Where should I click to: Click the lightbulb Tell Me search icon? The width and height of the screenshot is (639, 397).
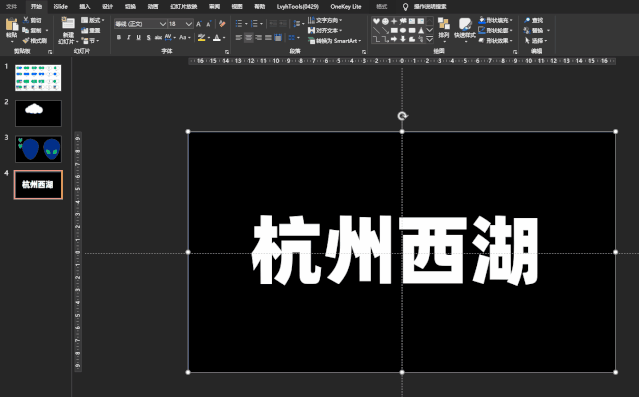pyautogui.click(x=405, y=7)
